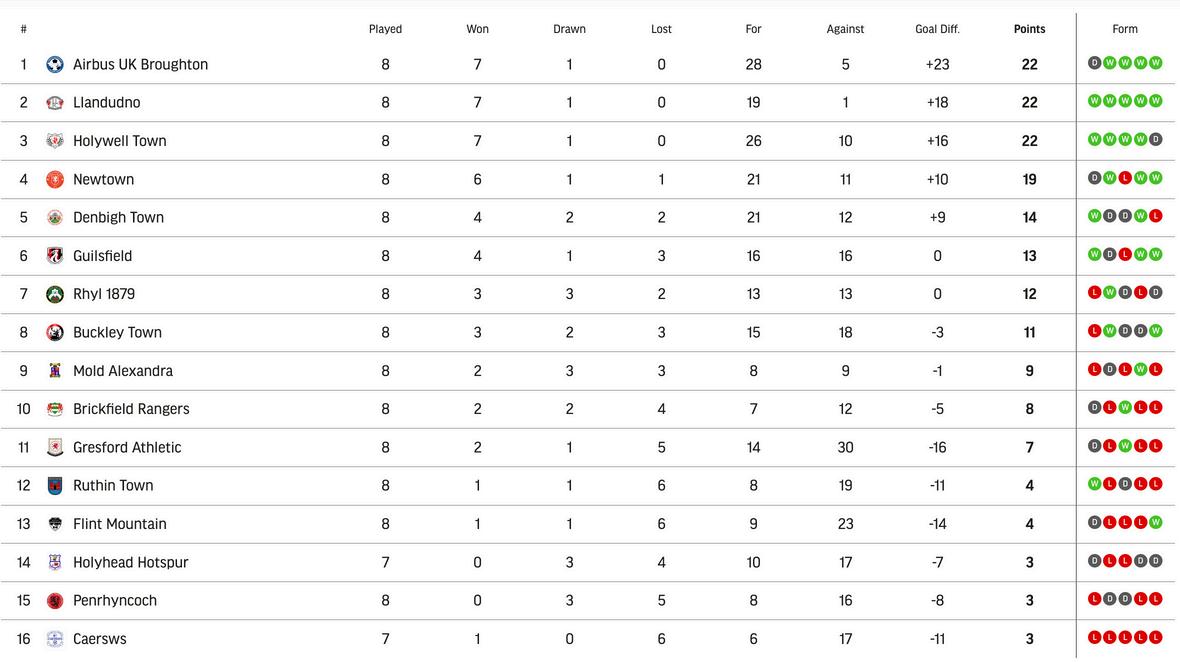Click the Airbus UK Broughton club crest
This screenshot has width=1180, height=662.
pos(55,65)
